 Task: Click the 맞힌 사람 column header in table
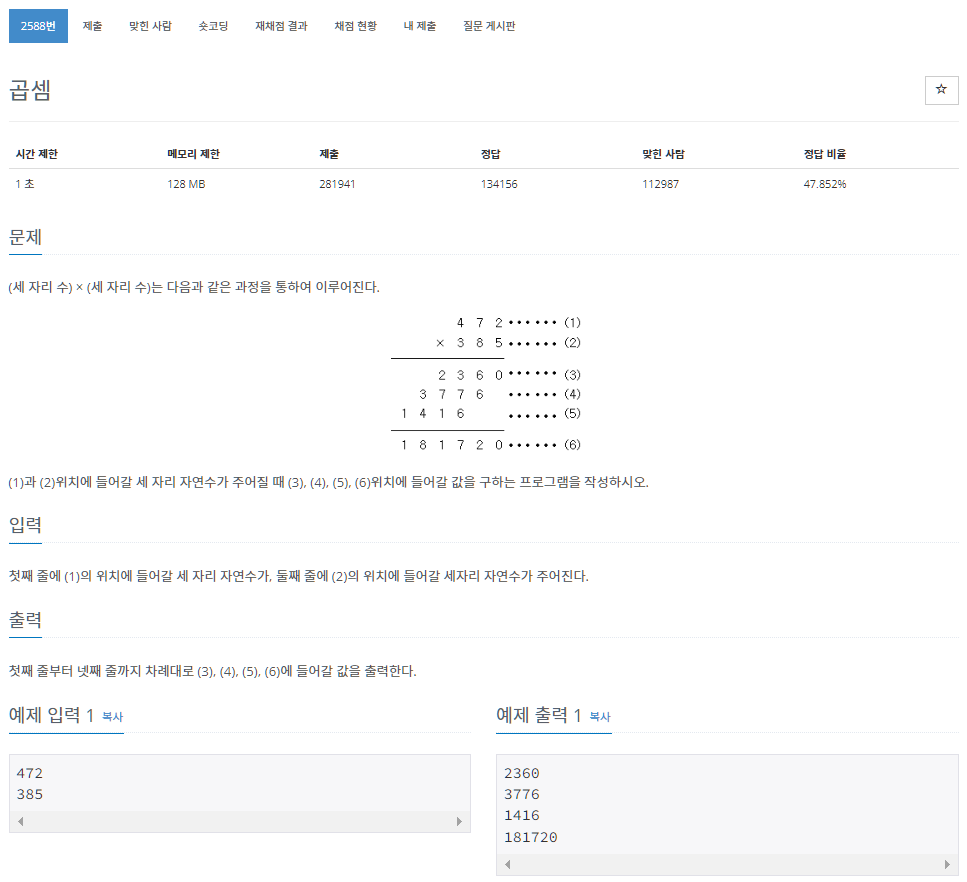(x=663, y=154)
